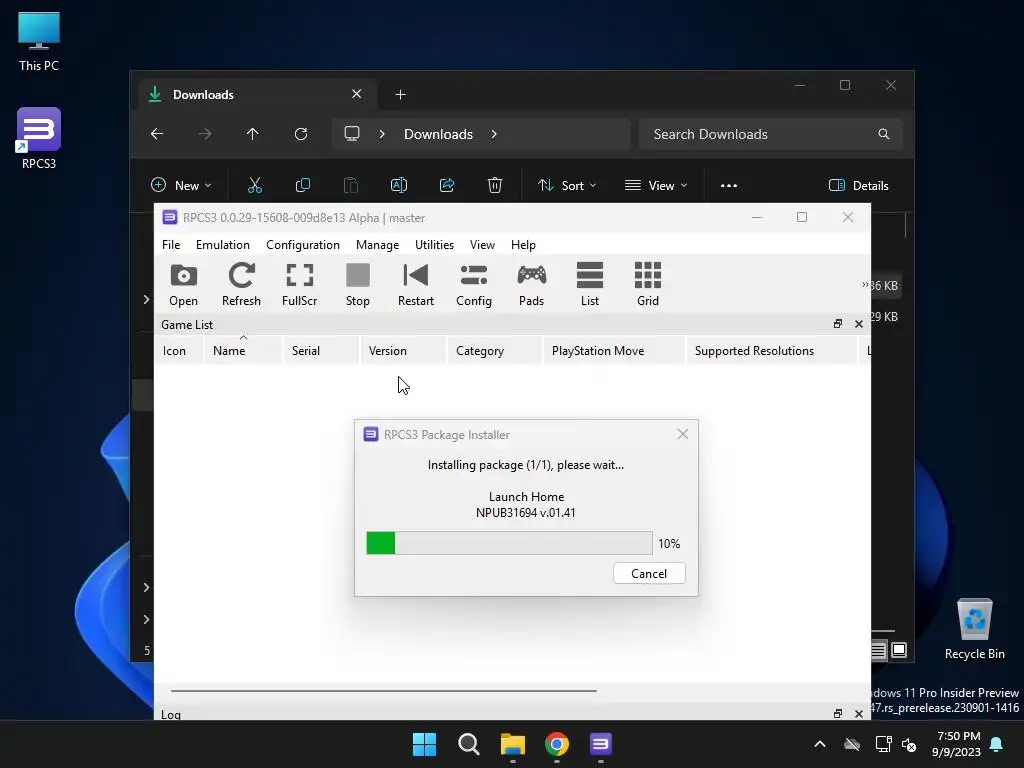Click the Stop emulation icon

(357, 284)
